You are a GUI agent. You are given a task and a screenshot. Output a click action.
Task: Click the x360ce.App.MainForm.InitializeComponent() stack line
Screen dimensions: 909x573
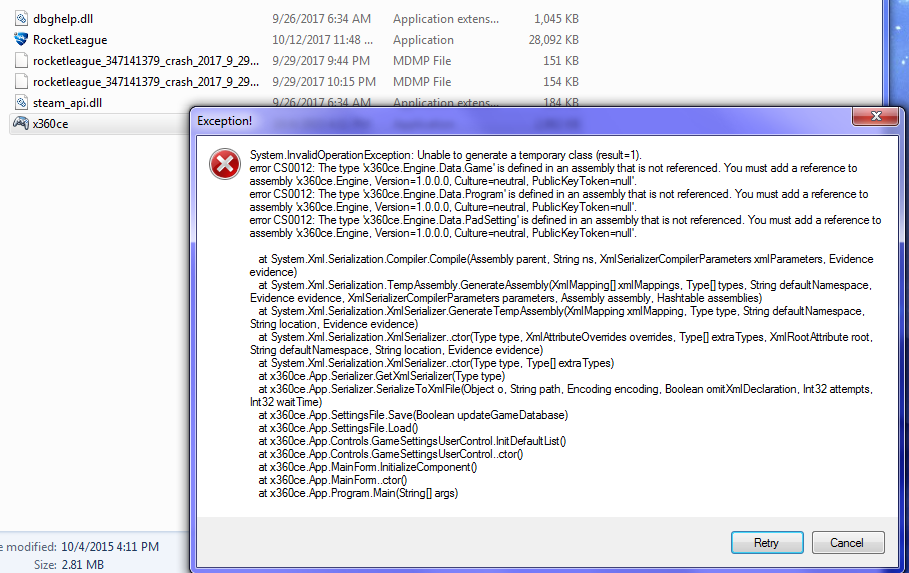click(x=368, y=467)
